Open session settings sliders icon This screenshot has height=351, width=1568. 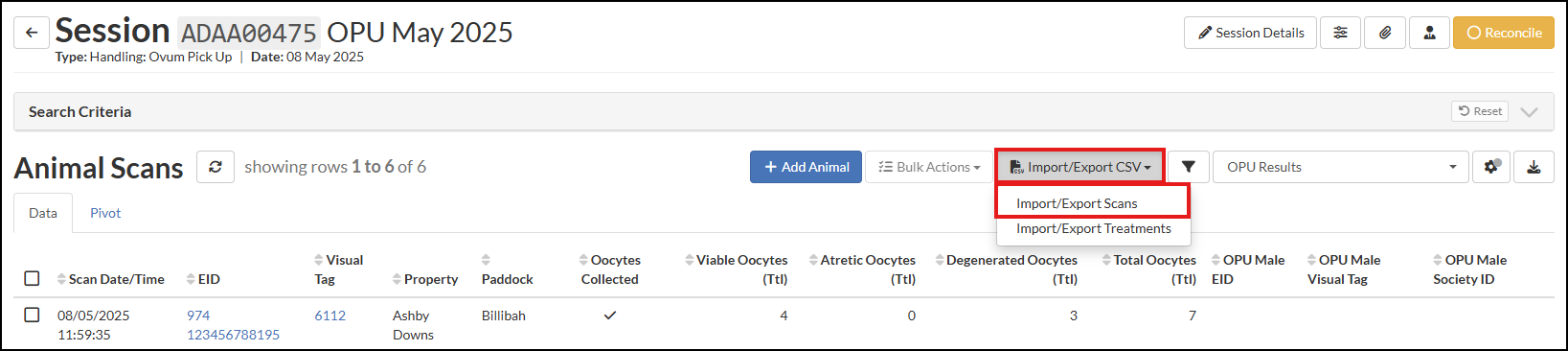click(1340, 33)
